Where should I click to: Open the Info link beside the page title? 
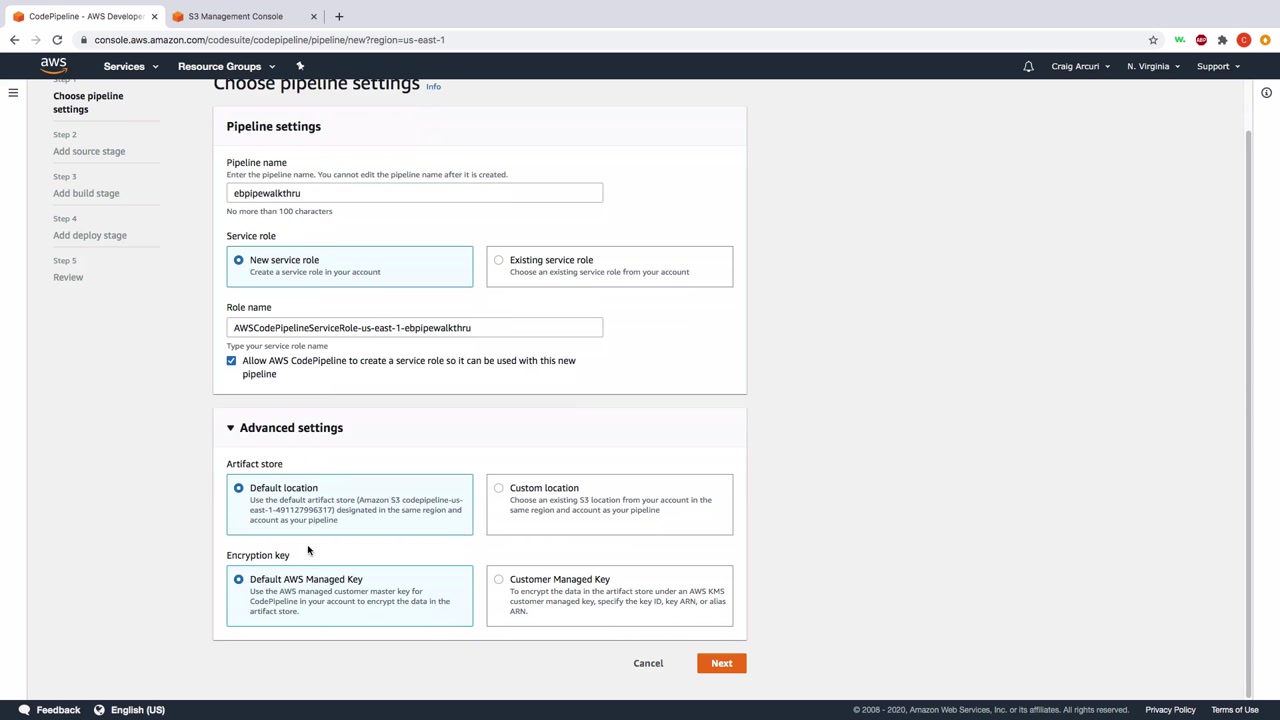tap(433, 87)
